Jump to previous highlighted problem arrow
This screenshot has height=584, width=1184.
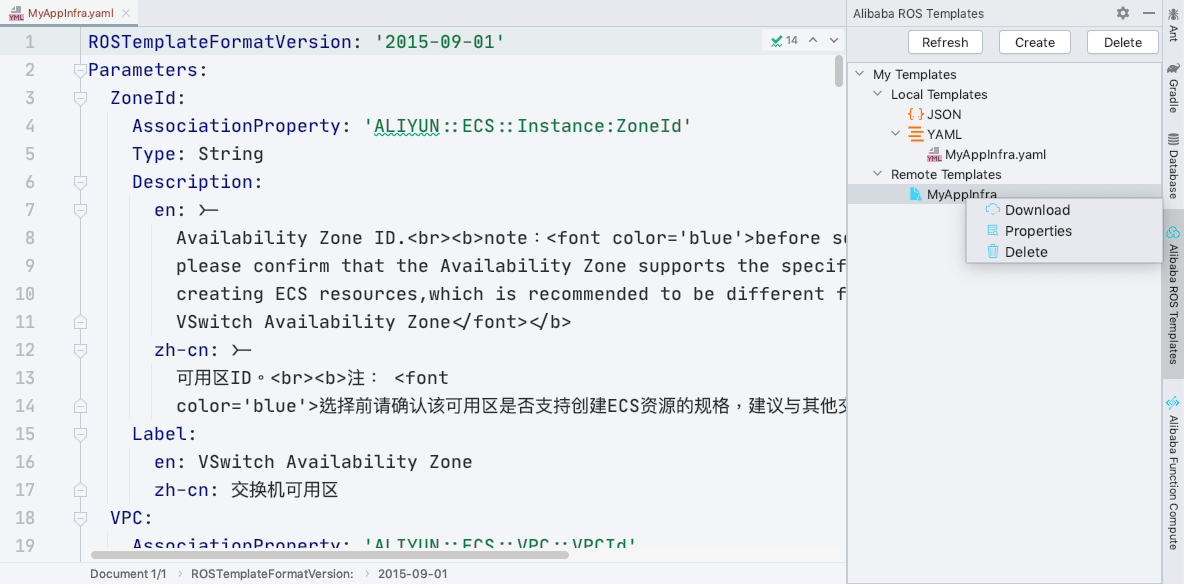(x=813, y=41)
